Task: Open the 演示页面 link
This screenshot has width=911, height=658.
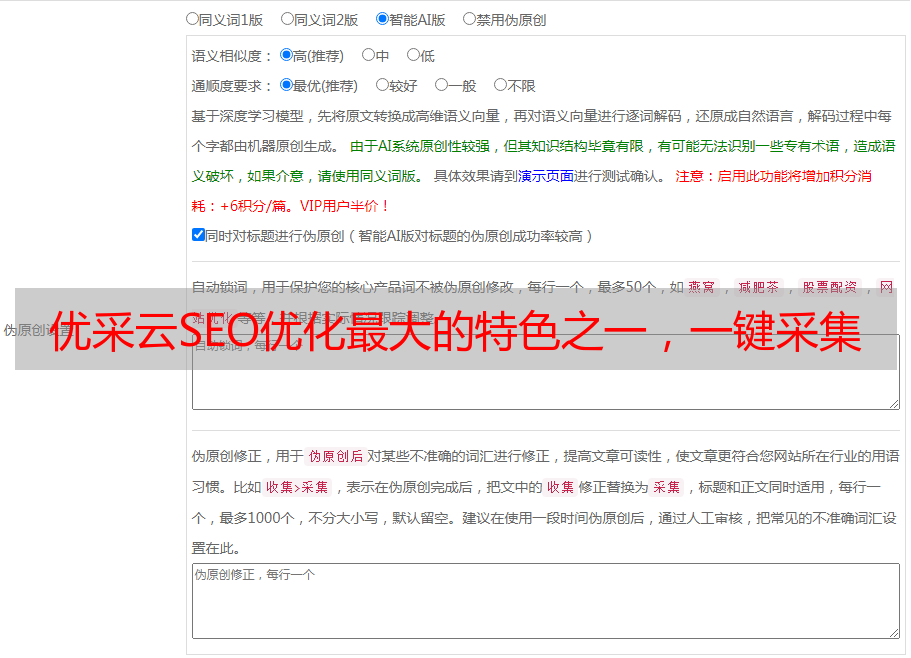Action: 546,176
